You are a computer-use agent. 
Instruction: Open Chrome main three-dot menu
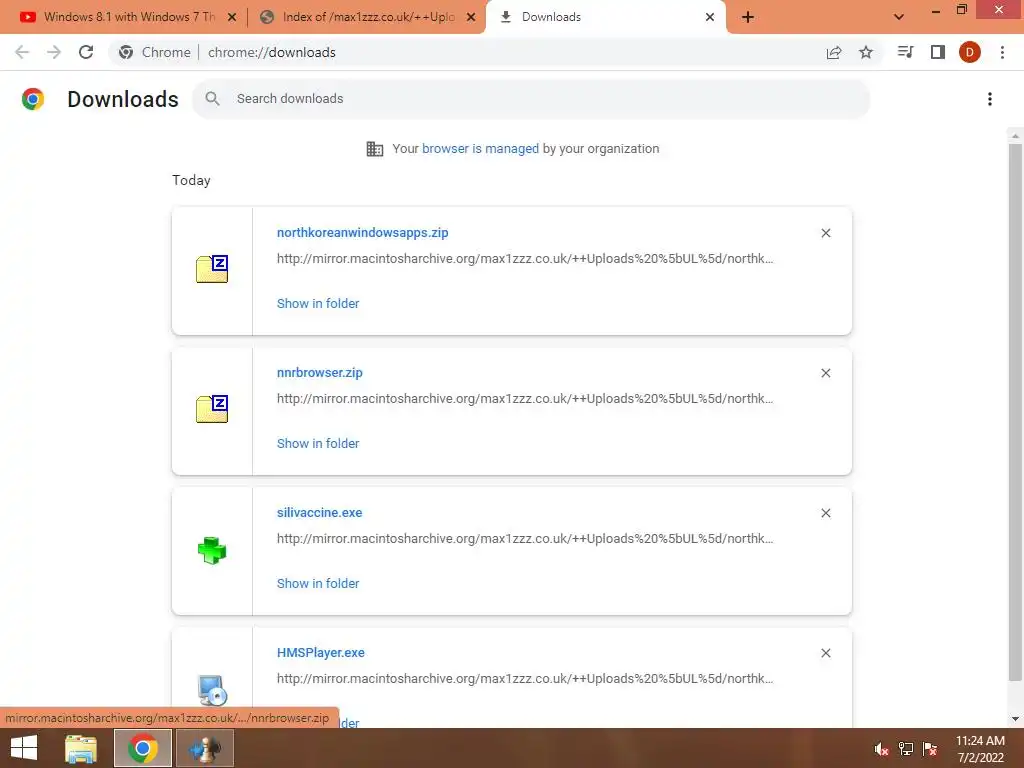[1002, 52]
